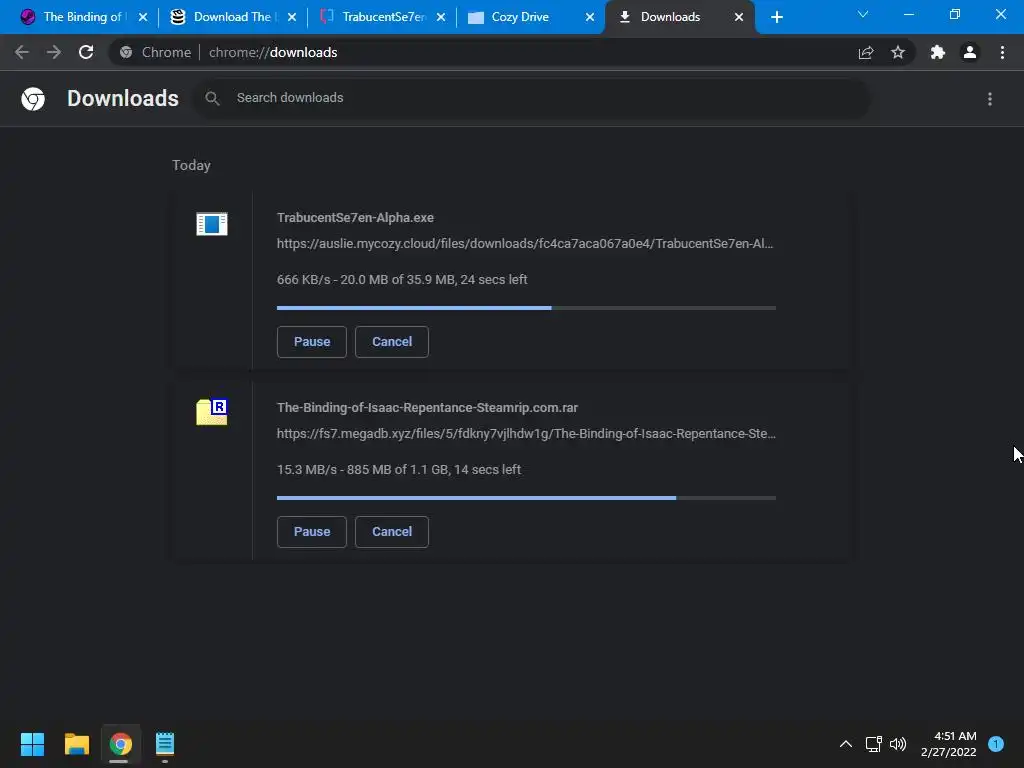The image size is (1024, 768).
Task: Close the Cozy Drive tab
Action: click(590, 17)
